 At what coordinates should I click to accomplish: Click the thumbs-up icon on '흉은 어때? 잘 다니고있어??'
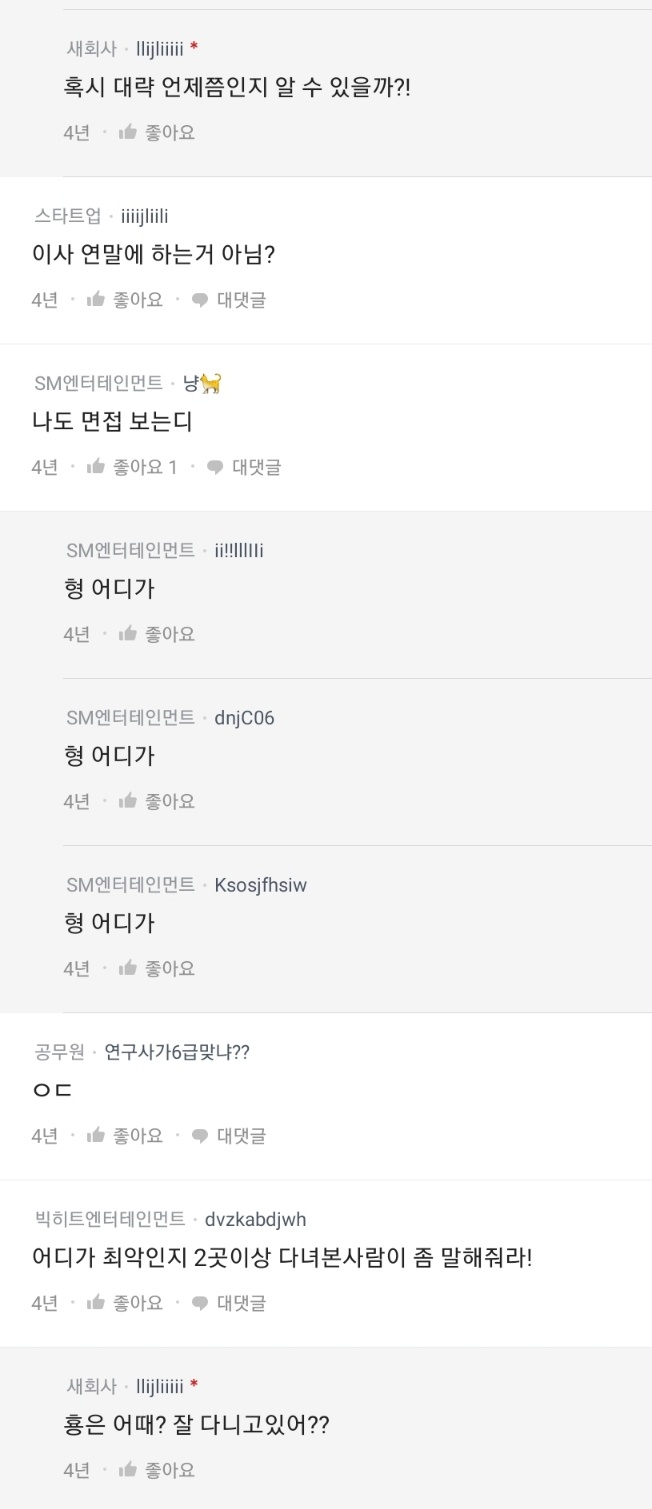pos(128,1469)
